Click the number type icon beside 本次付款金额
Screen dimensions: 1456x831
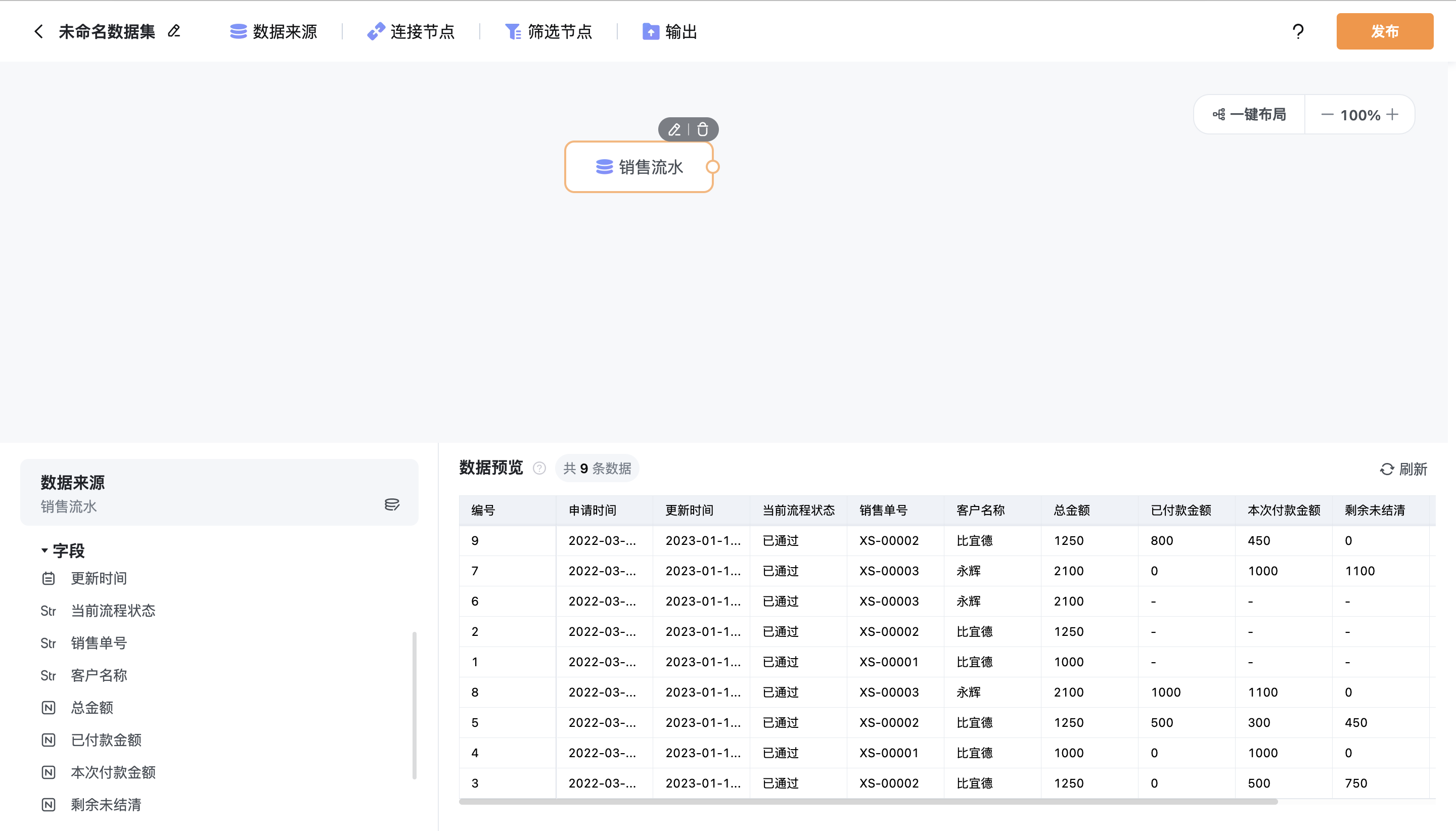pos(49,773)
